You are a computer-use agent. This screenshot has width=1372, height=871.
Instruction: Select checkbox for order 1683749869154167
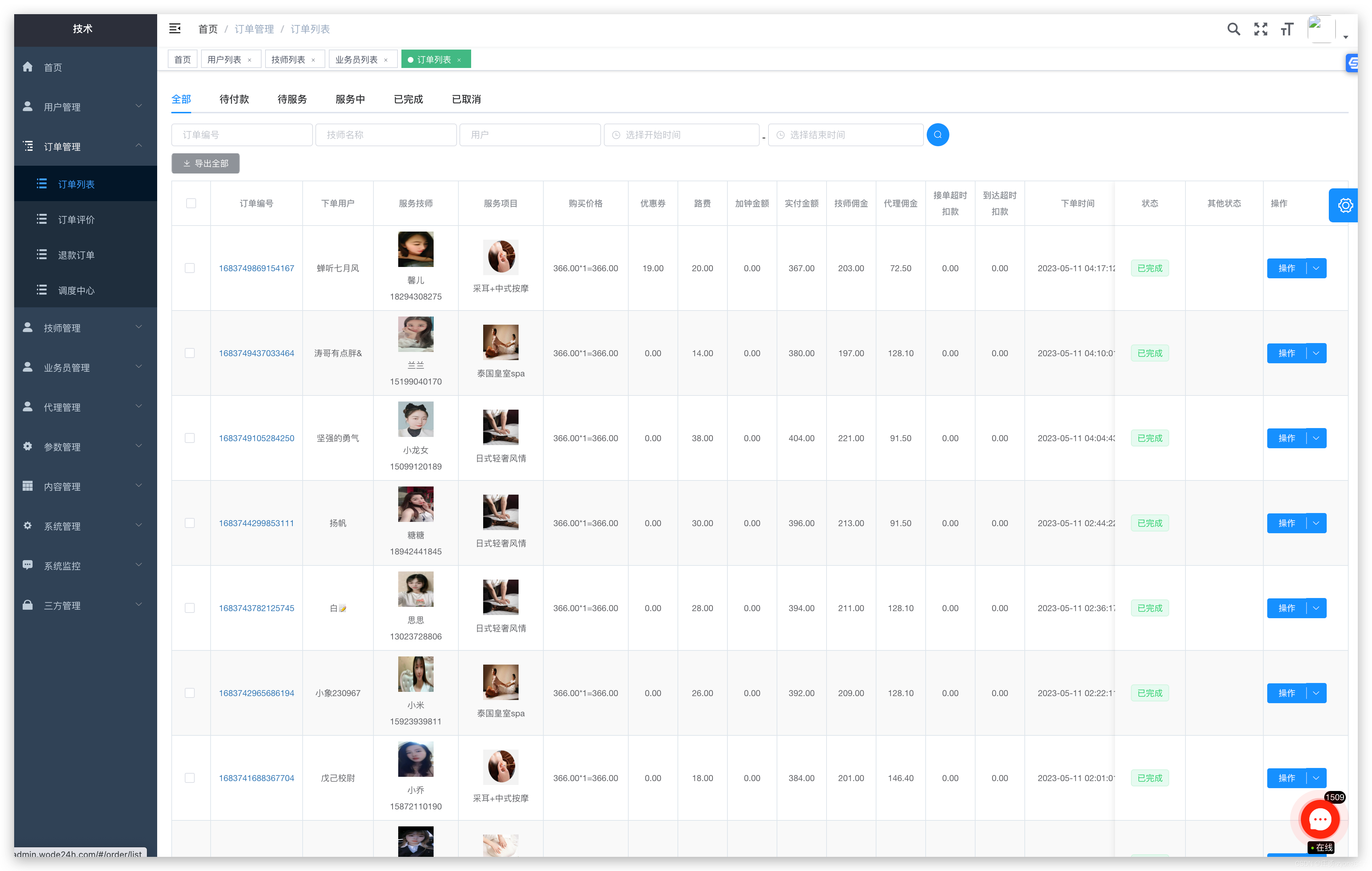tap(190, 268)
